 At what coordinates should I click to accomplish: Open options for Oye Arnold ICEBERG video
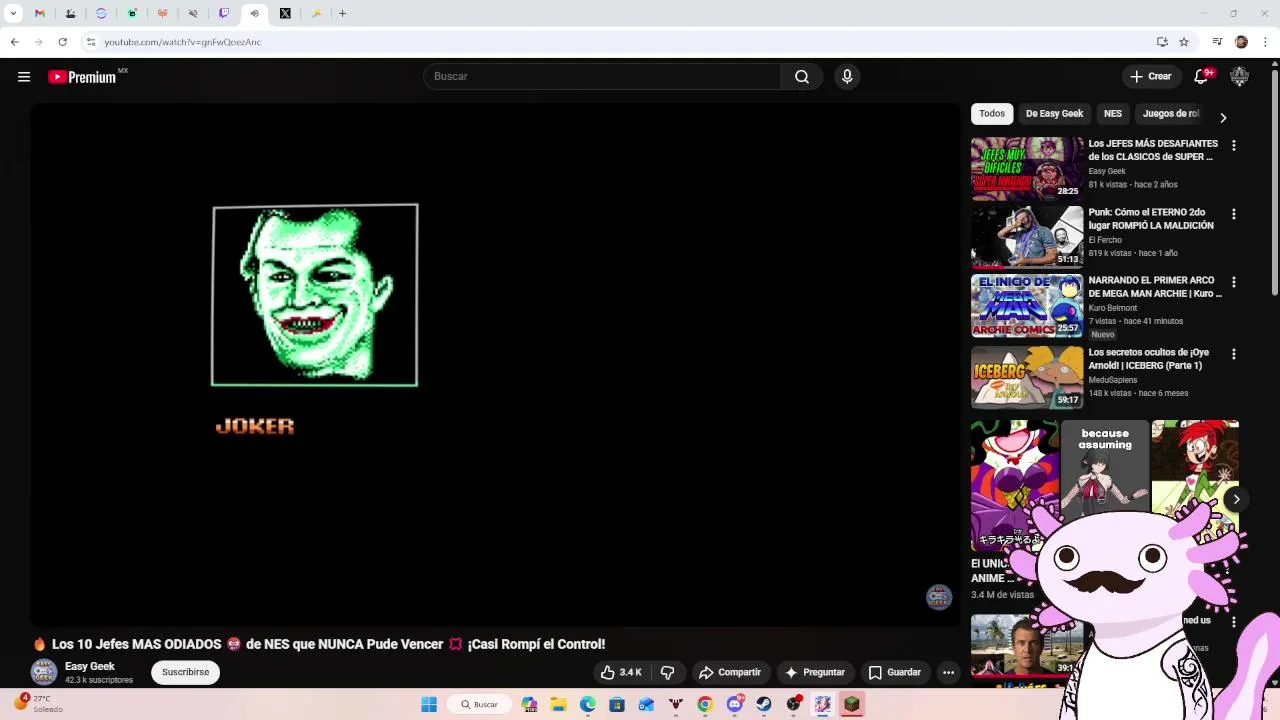[1233, 354]
